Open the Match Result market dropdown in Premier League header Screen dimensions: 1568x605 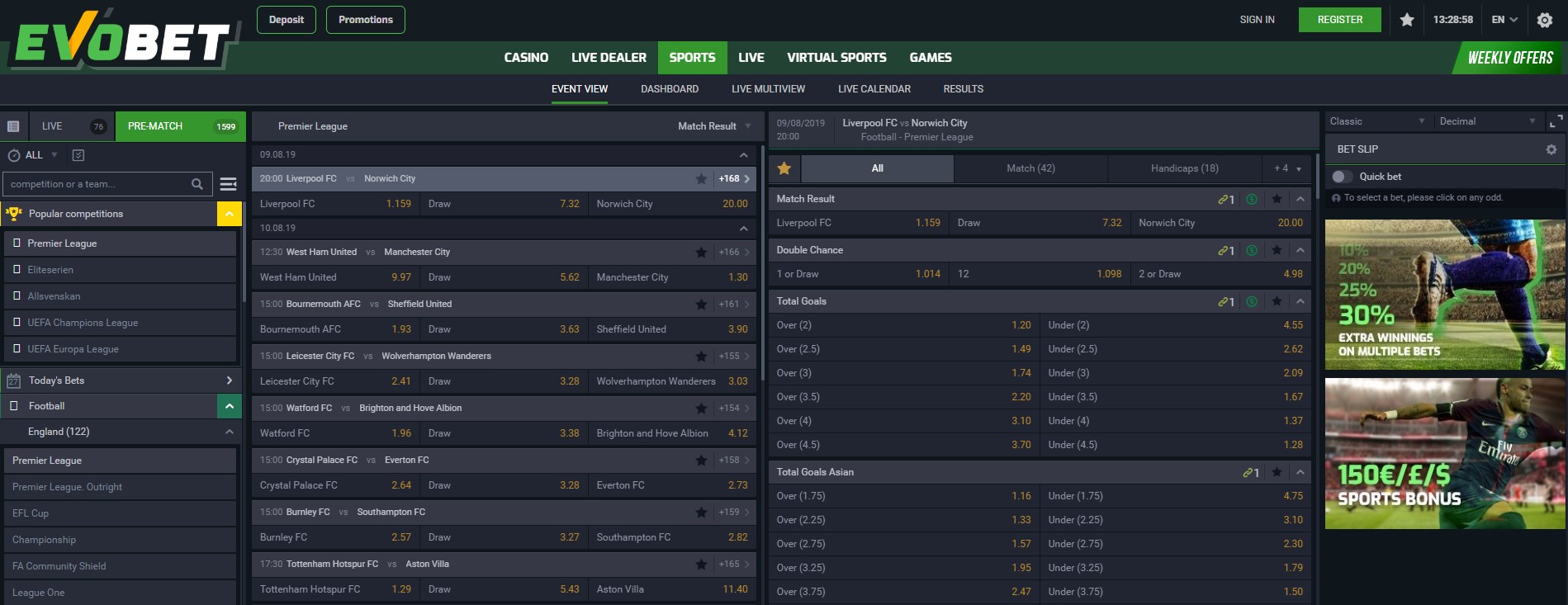(x=714, y=126)
